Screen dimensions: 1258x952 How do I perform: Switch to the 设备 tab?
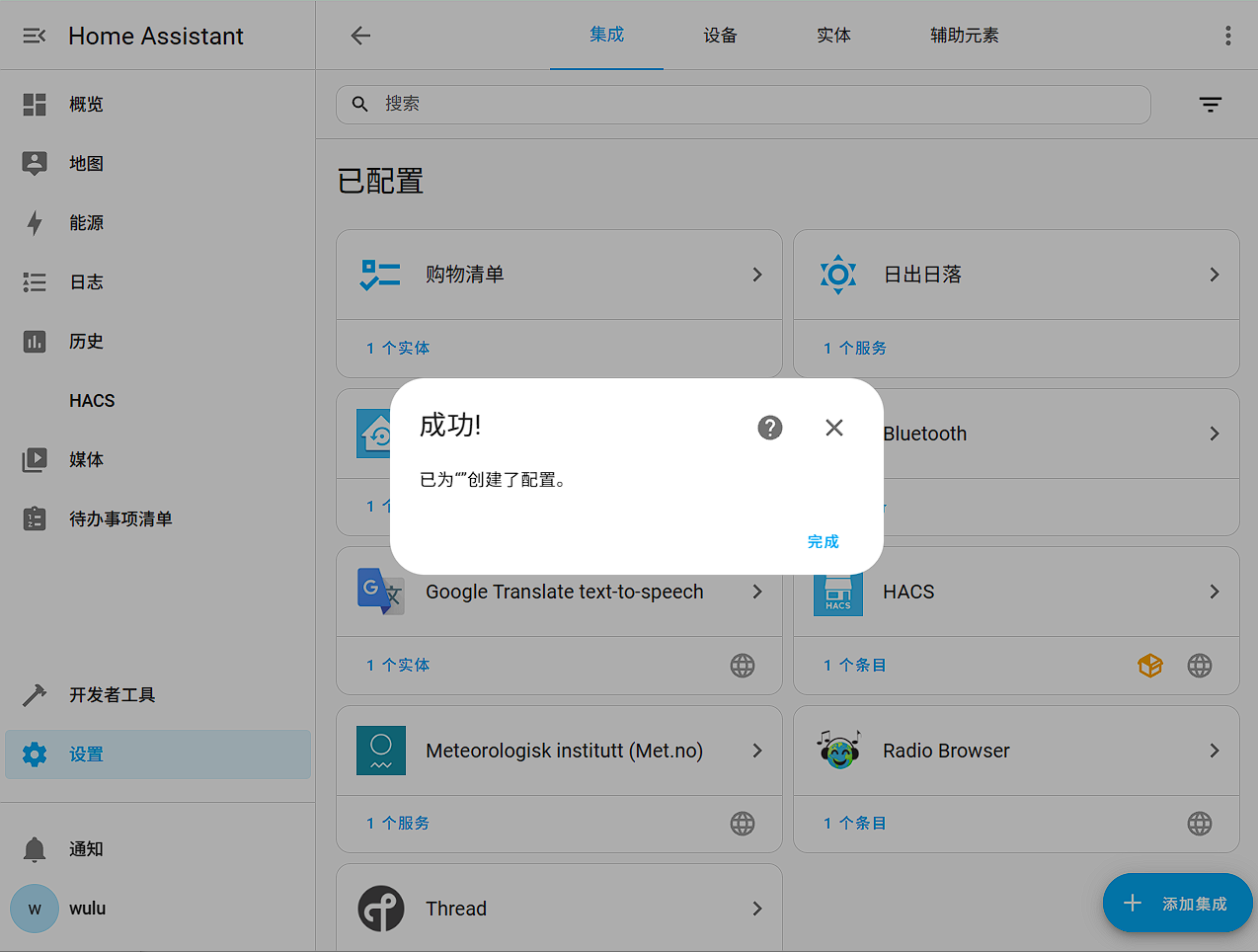click(720, 35)
